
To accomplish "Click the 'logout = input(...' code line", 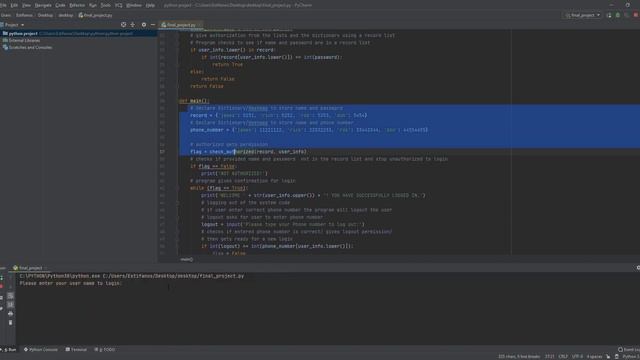I will tap(282, 224).
